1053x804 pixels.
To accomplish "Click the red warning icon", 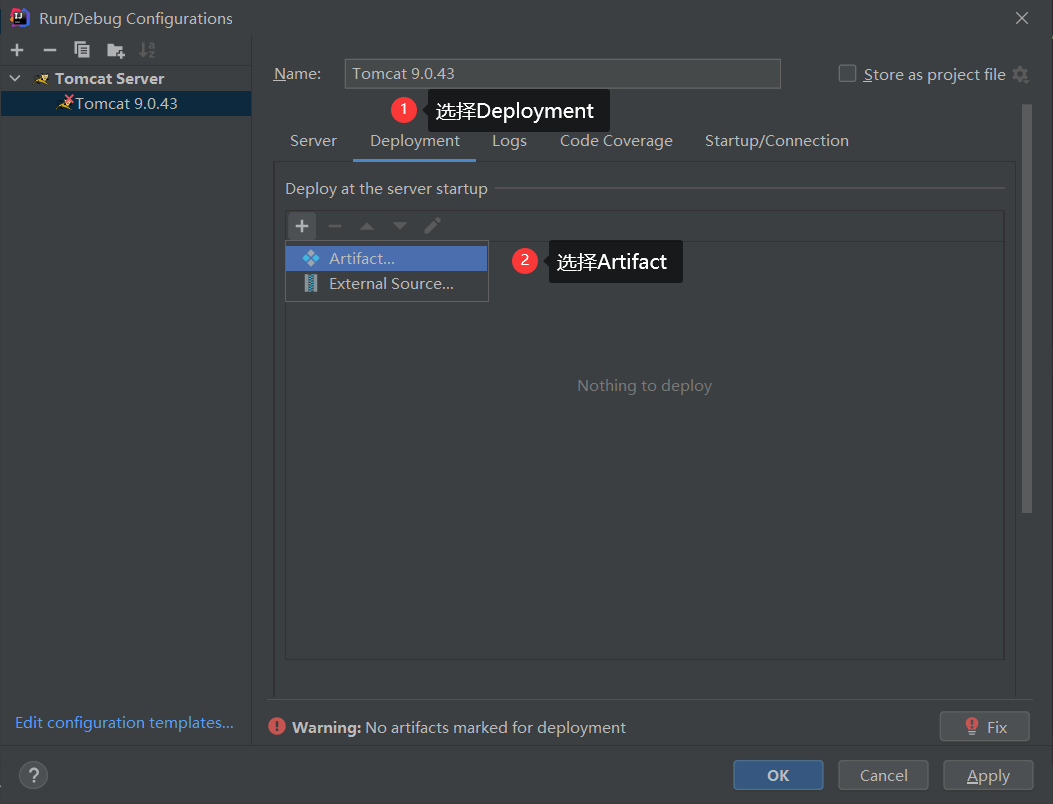I will (277, 726).
